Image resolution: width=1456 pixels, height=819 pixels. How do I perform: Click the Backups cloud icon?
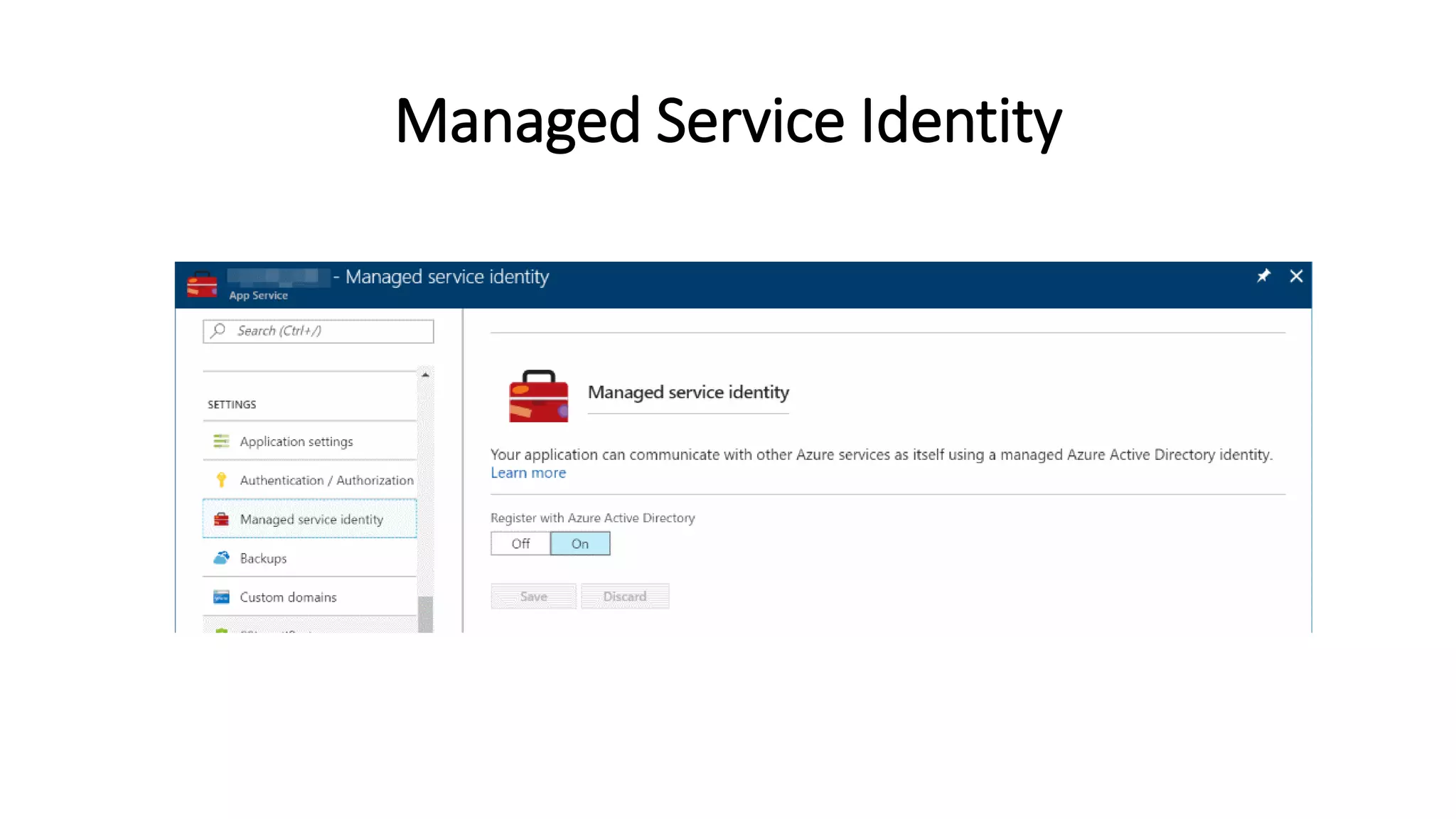pos(221,558)
